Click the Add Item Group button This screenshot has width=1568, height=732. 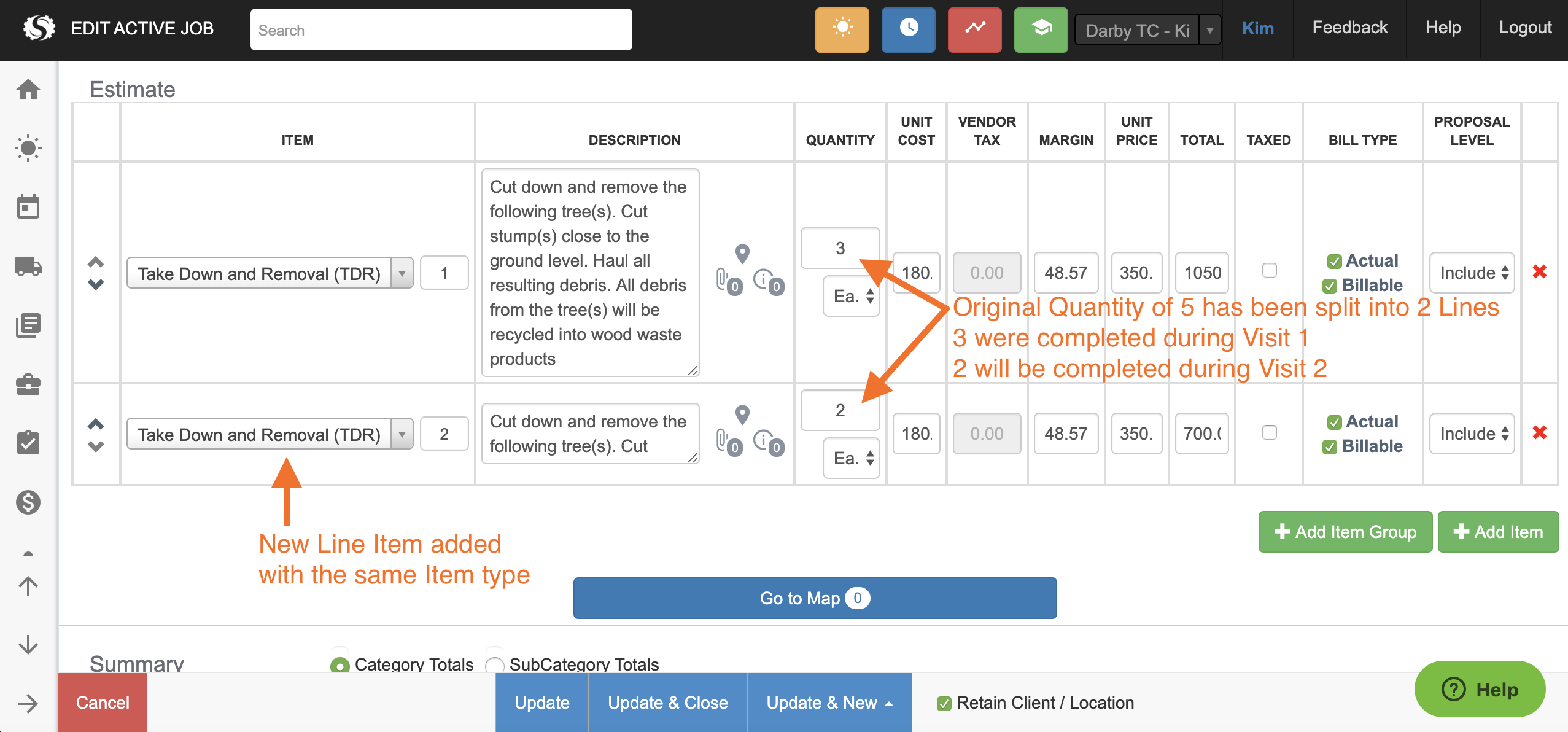tap(1345, 532)
